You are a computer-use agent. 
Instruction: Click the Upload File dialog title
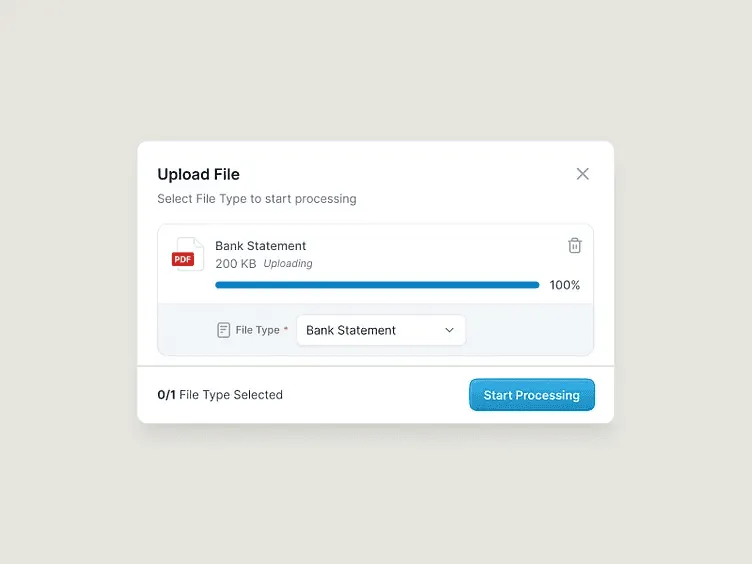198,174
